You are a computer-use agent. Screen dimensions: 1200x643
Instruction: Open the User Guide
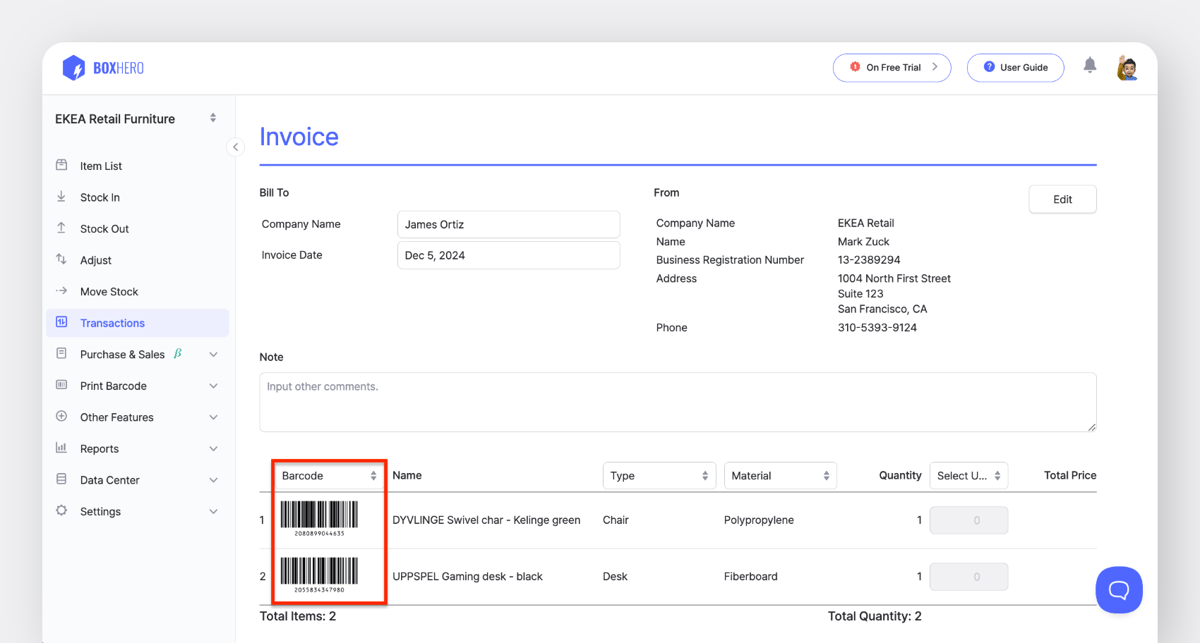(1015, 67)
